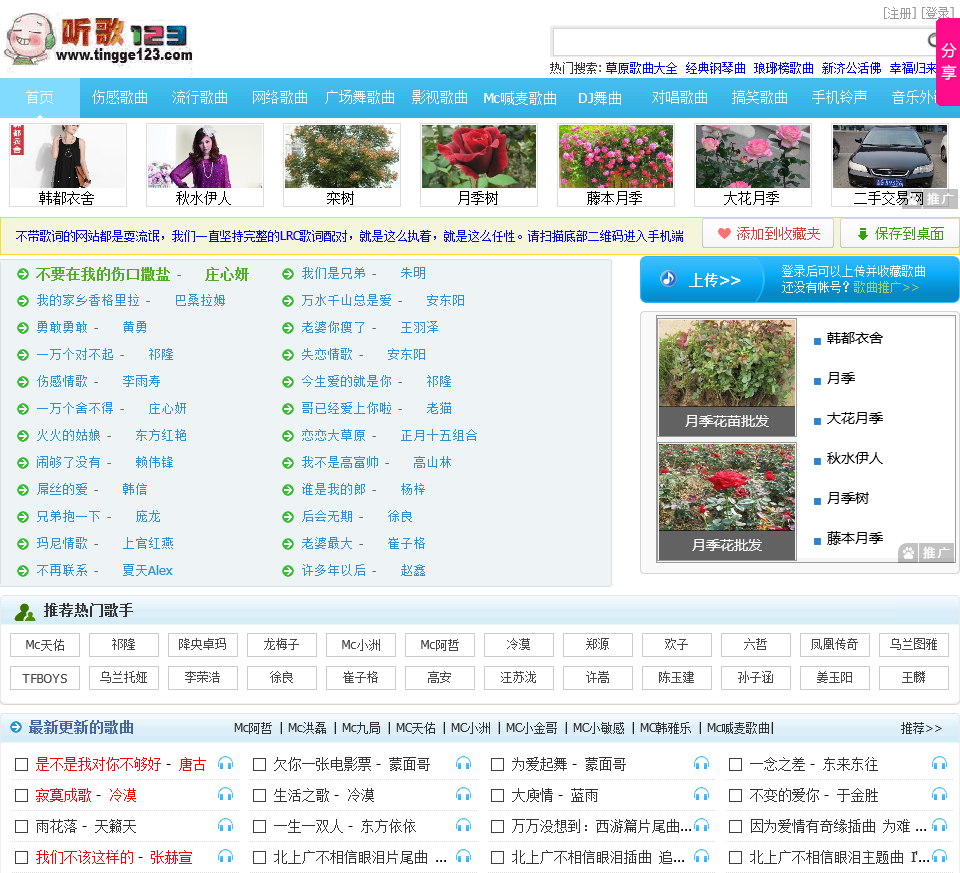The width and height of the screenshot is (960, 873).
Task: Check the box for 生活之歌
Action: pyautogui.click(x=260, y=795)
